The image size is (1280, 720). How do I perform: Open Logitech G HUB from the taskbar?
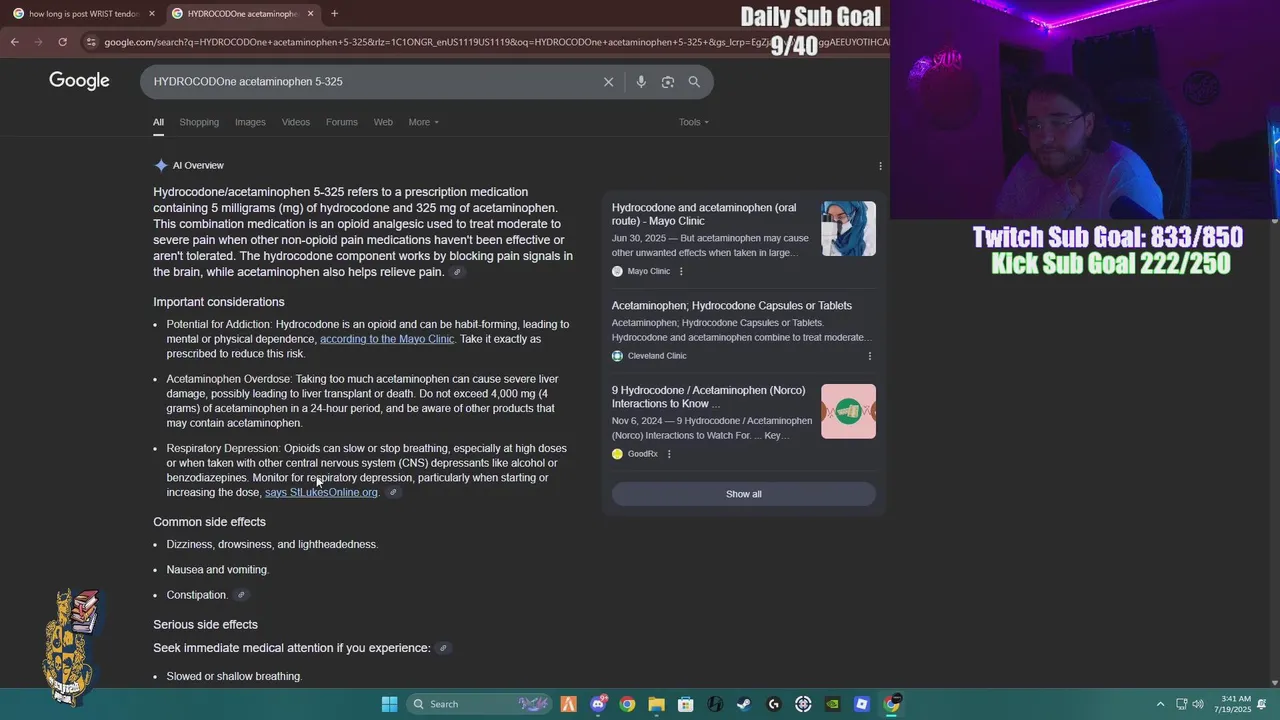(773, 704)
